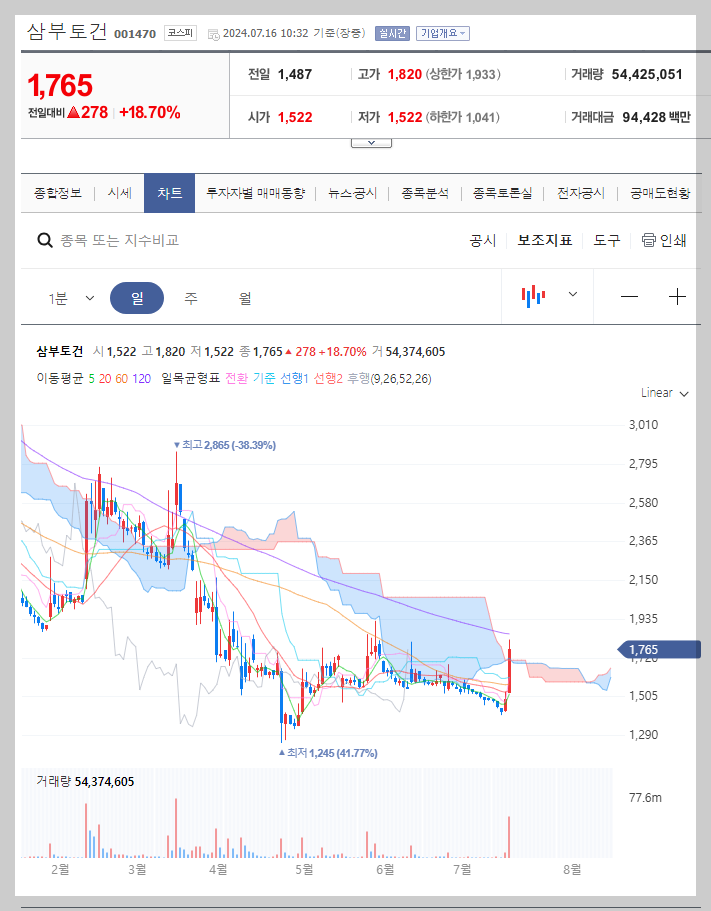Click the small icon beside the 2024.07.16 date

214,33
